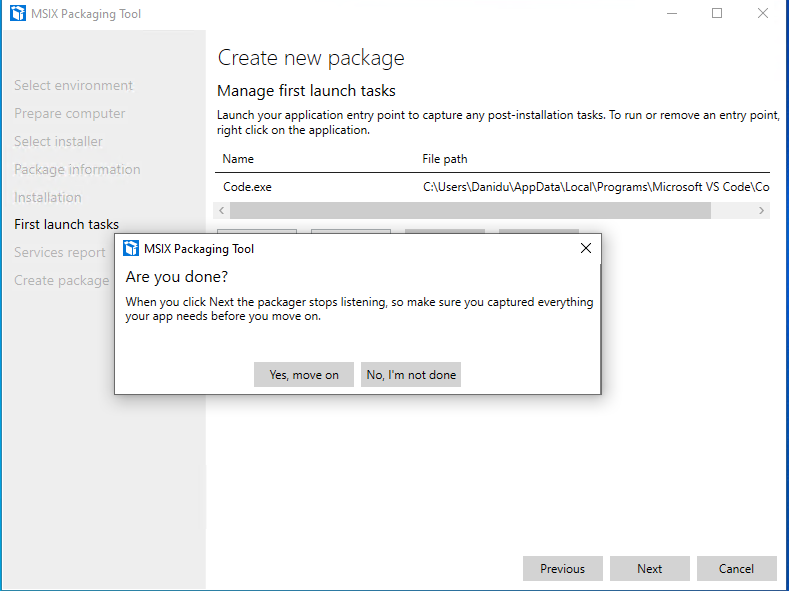Open Select environment step
The image size is (789, 591).
(x=73, y=86)
